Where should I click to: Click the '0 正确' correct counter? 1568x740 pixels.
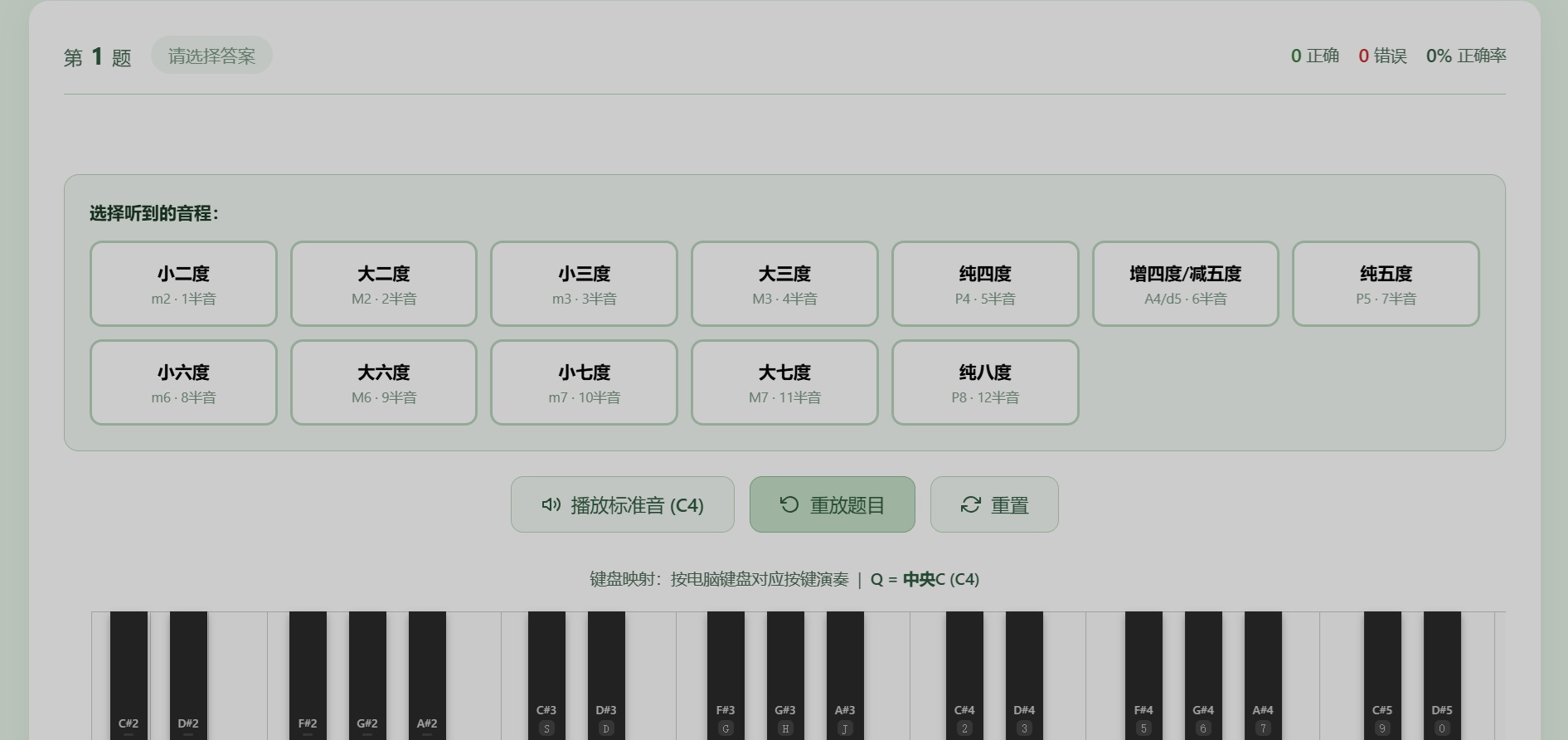1315,56
